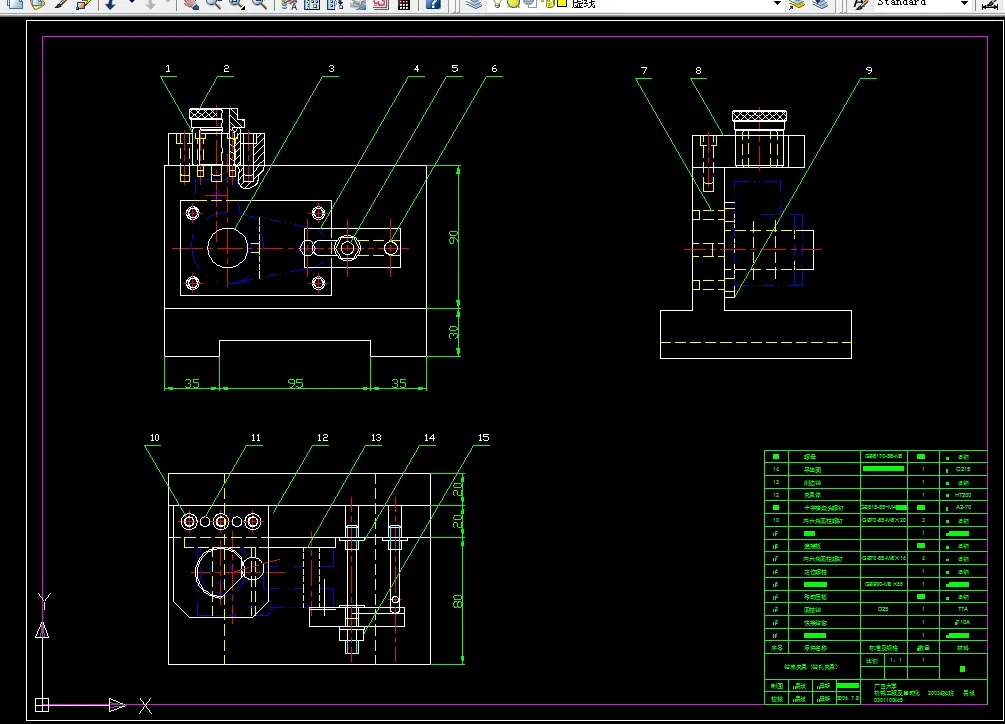Select the vertical 30 dimension text
This screenshot has width=1005, height=724.
click(454, 332)
